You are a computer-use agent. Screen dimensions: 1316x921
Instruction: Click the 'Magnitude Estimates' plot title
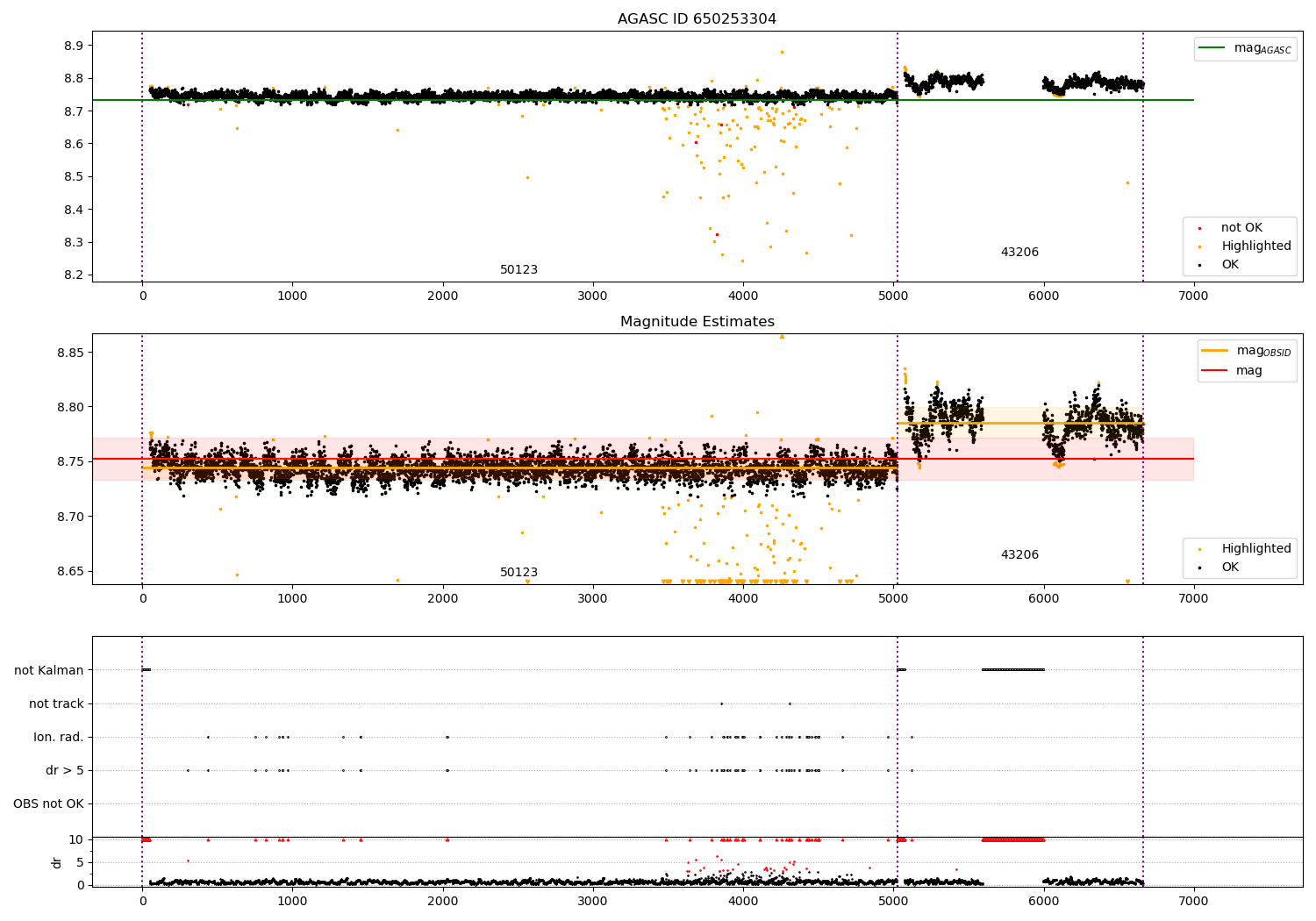[697, 322]
